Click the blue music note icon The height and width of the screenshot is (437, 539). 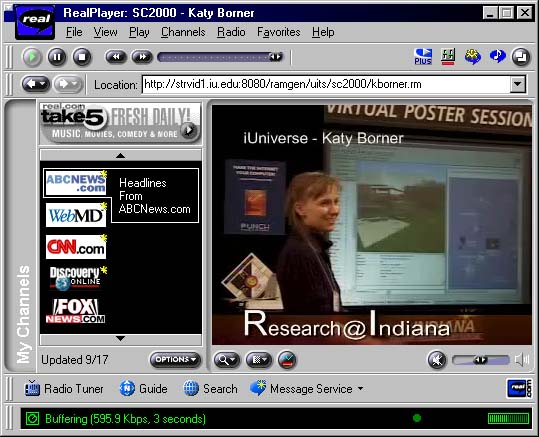click(497, 56)
